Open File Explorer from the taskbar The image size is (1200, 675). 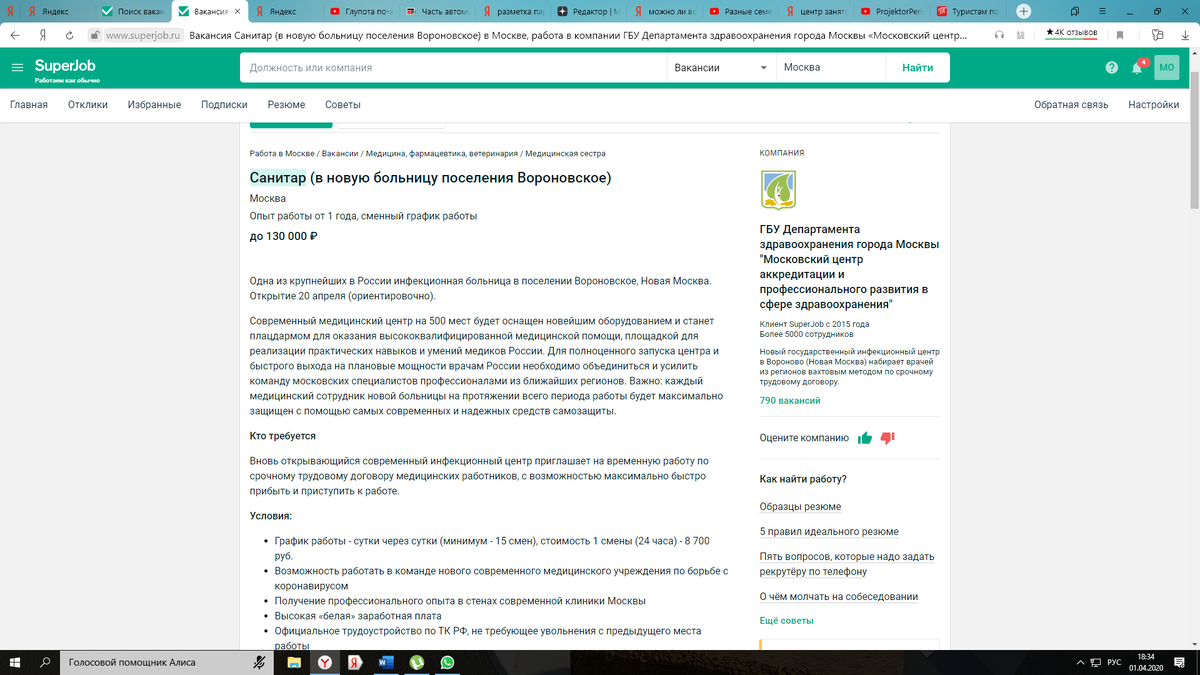[x=294, y=662]
